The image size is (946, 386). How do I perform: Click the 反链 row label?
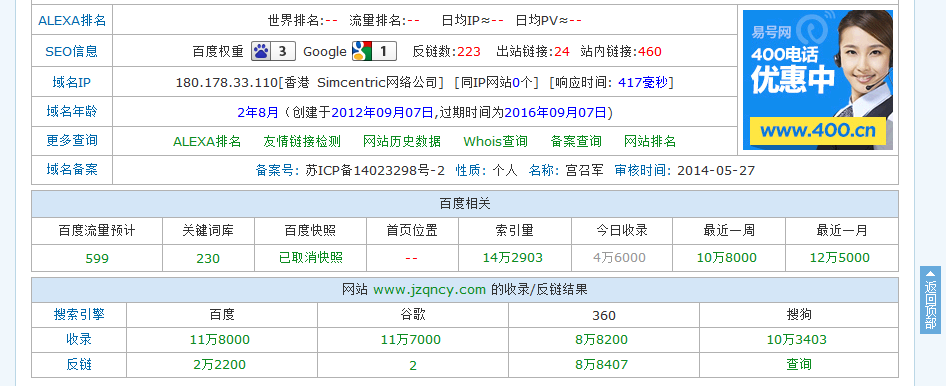pyautogui.click(x=79, y=365)
